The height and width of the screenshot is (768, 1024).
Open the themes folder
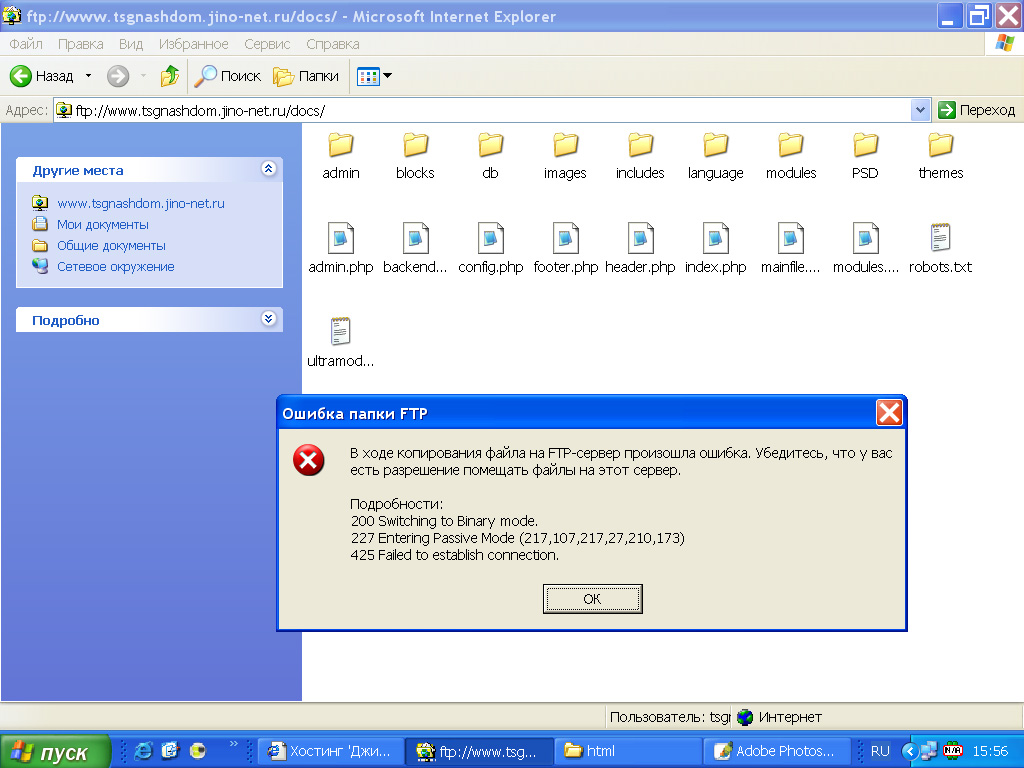(x=940, y=145)
